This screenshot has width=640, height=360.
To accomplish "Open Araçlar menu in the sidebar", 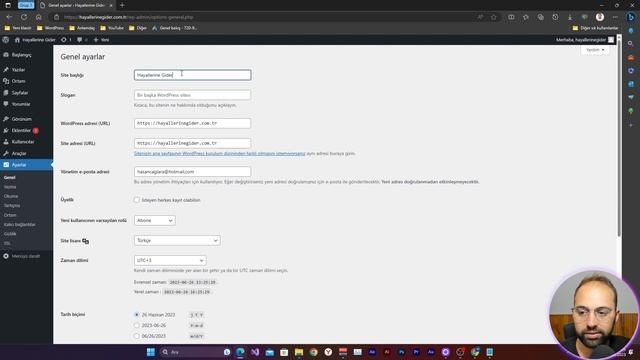I will tap(27, 153).
